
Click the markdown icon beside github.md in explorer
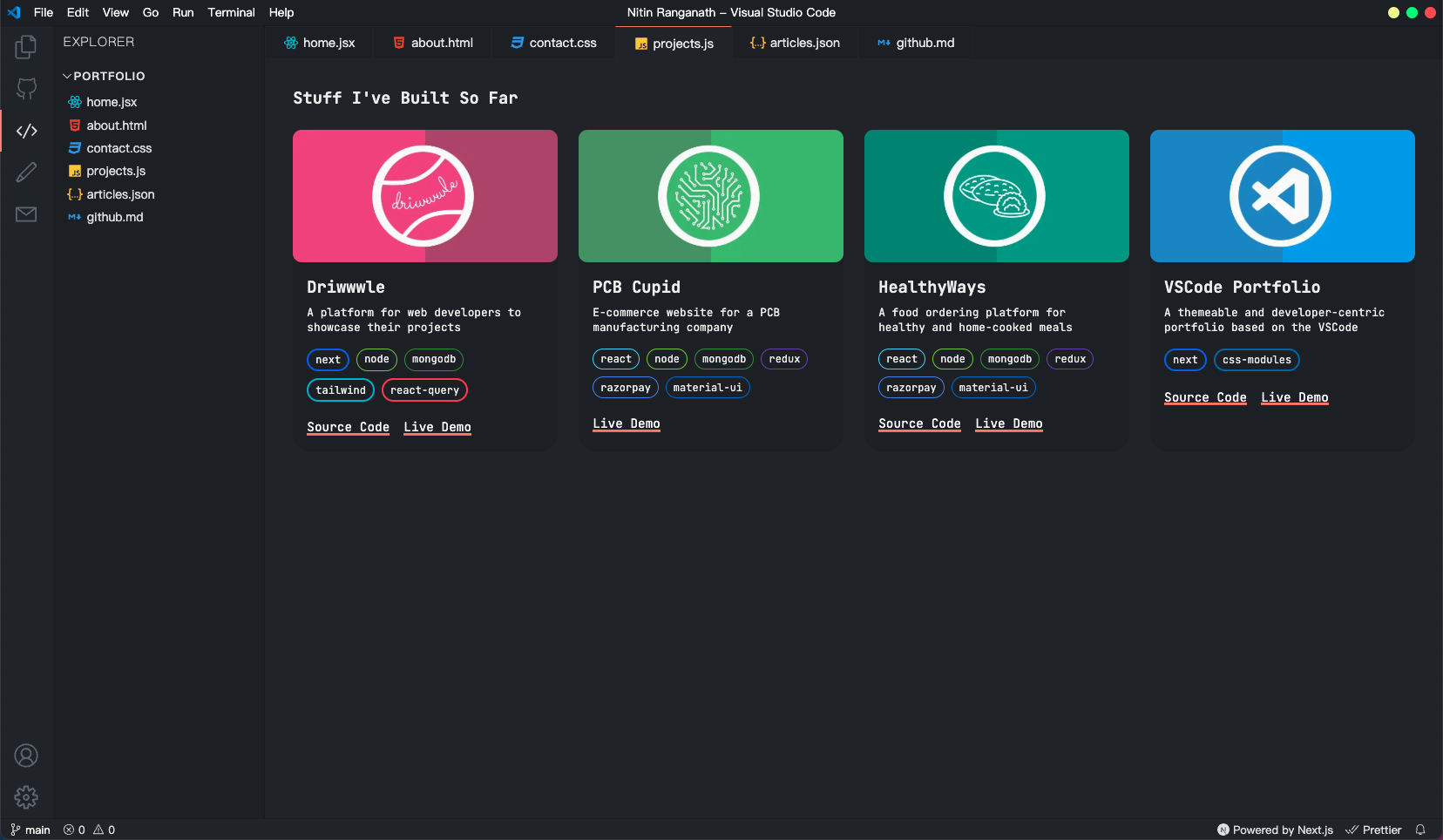click(75, 217)
